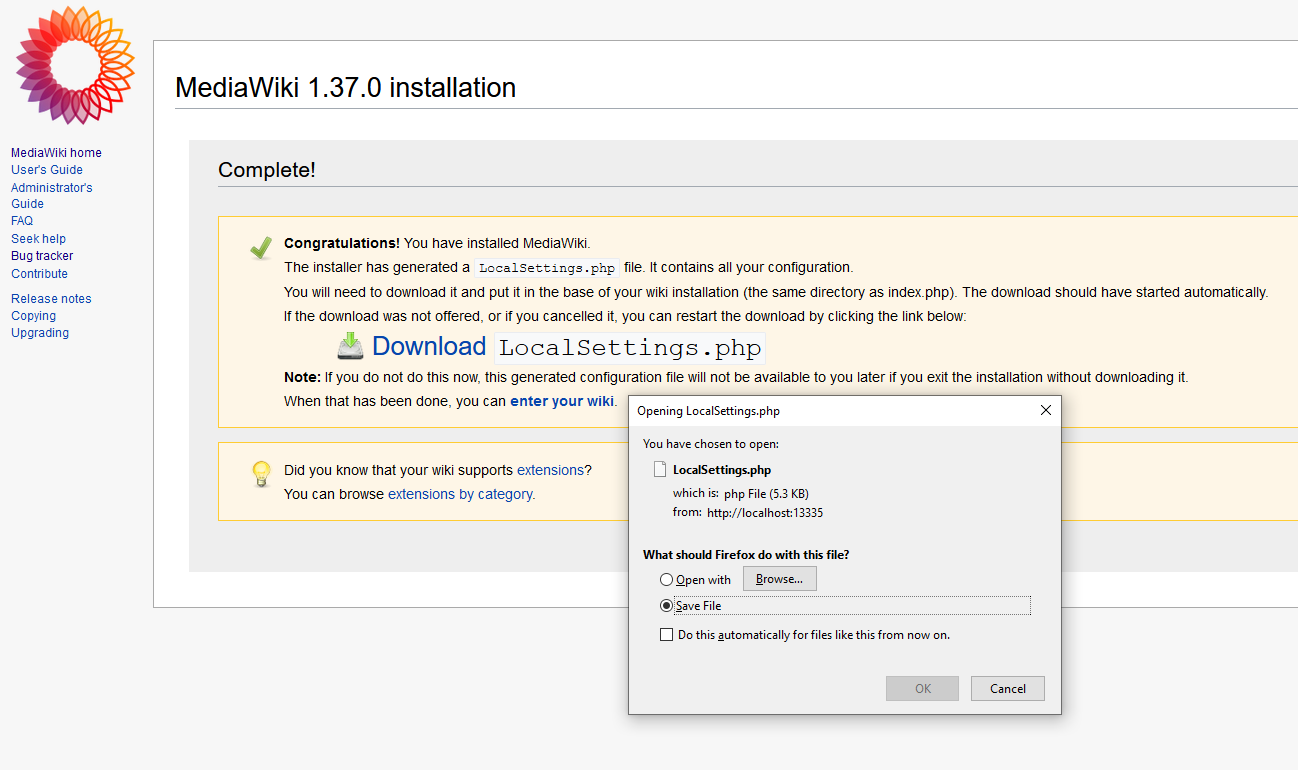The width and height of the screenshot is (1298, 770).
Task: Click the MediaWiki sunflower logo
Action: pos(75,65)
